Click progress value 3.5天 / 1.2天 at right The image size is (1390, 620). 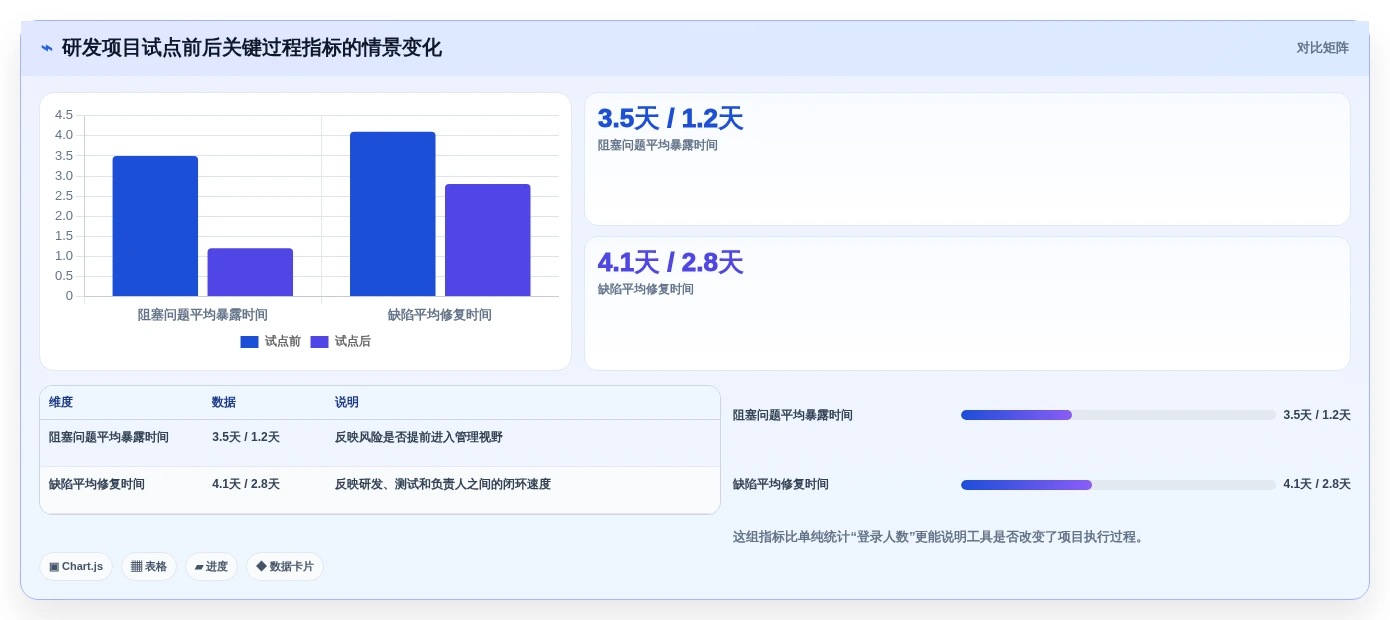click(1317, 415)
